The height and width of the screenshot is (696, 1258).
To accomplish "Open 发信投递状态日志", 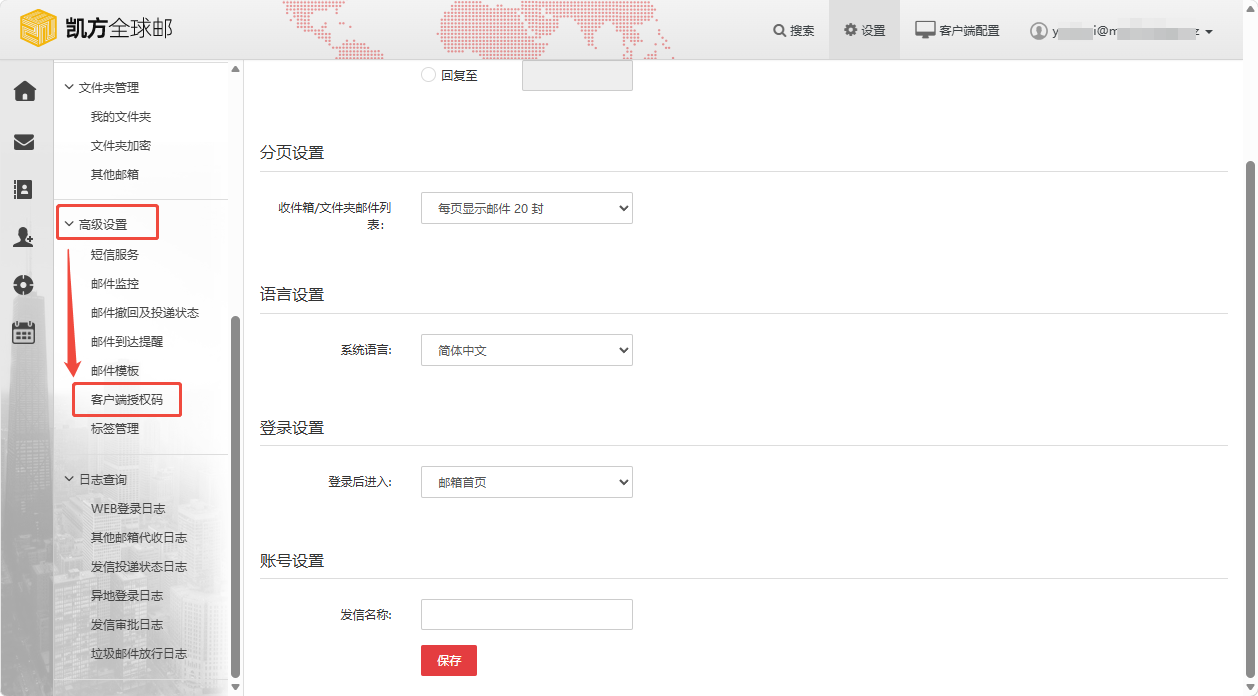I will tap(139, 567).
